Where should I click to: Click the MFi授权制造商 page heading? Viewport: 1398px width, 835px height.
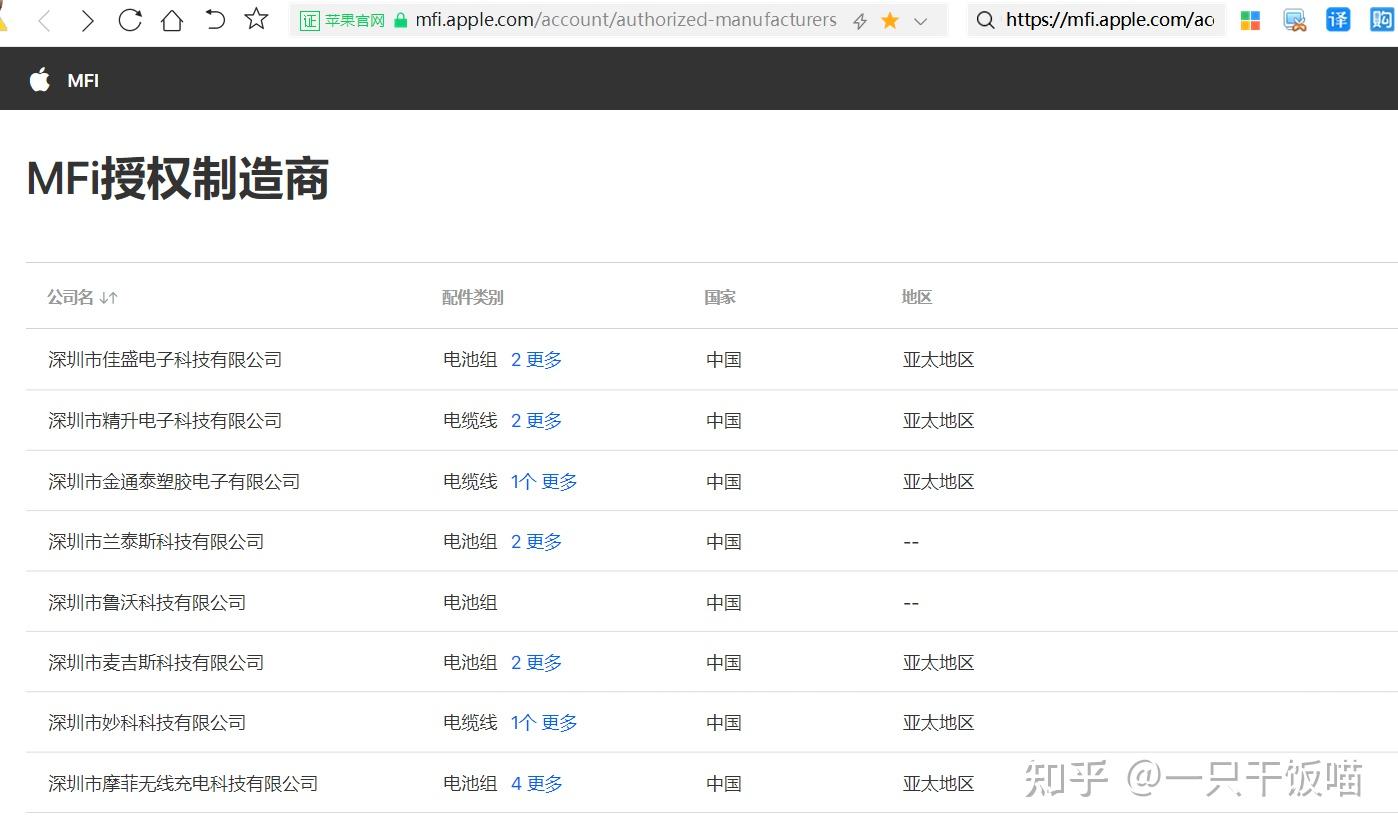[177, 179]
